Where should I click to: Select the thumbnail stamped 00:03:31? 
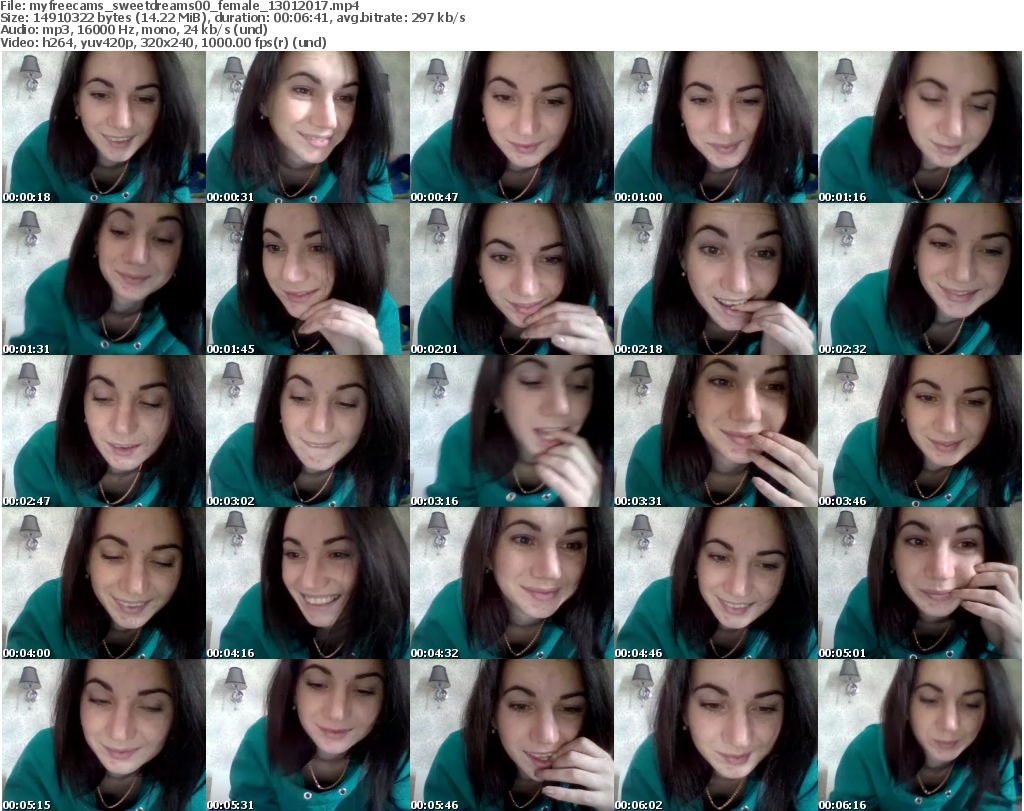(x=716, y=432)
